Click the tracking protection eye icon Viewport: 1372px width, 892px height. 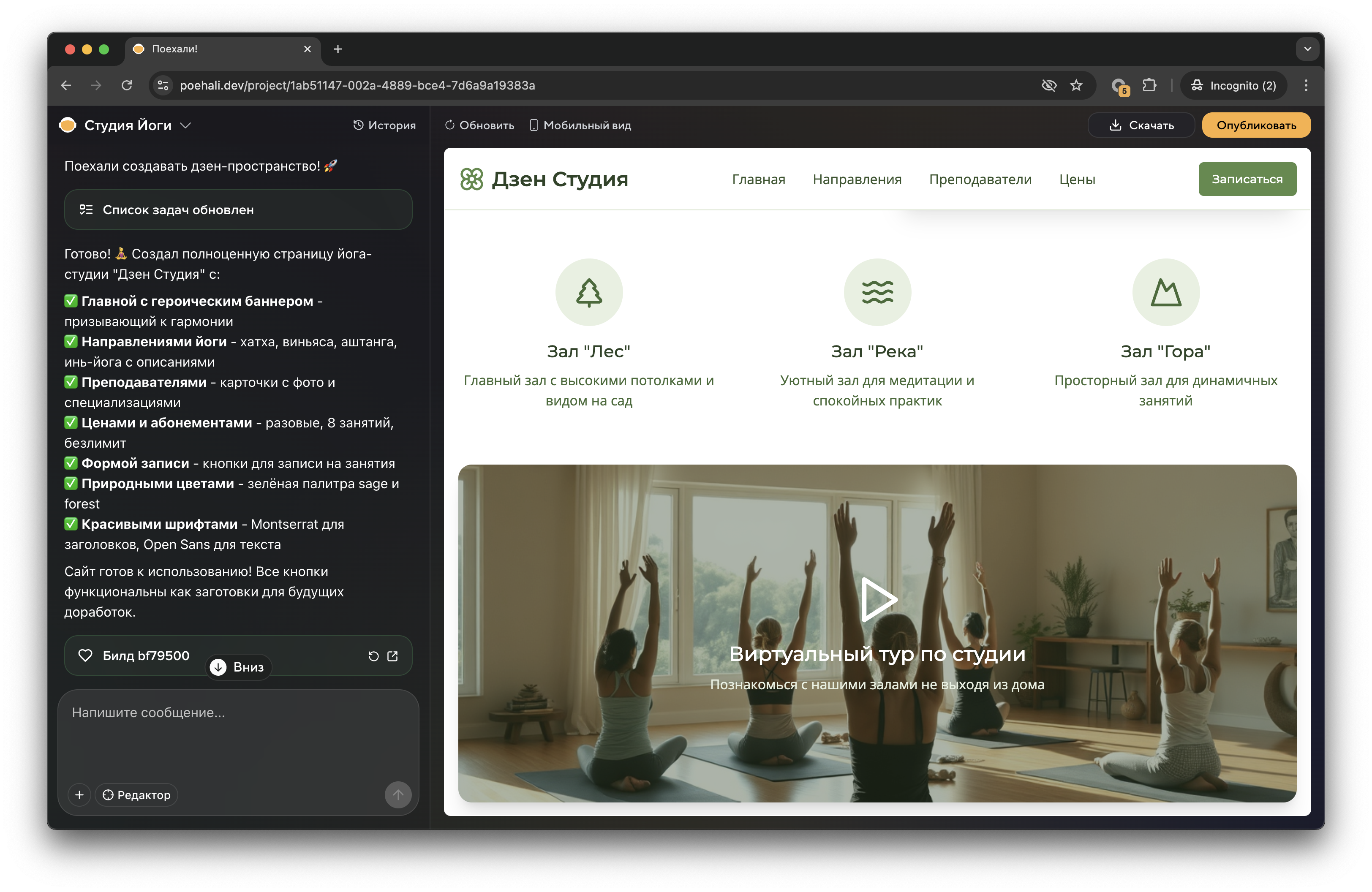pos(1048,85)
